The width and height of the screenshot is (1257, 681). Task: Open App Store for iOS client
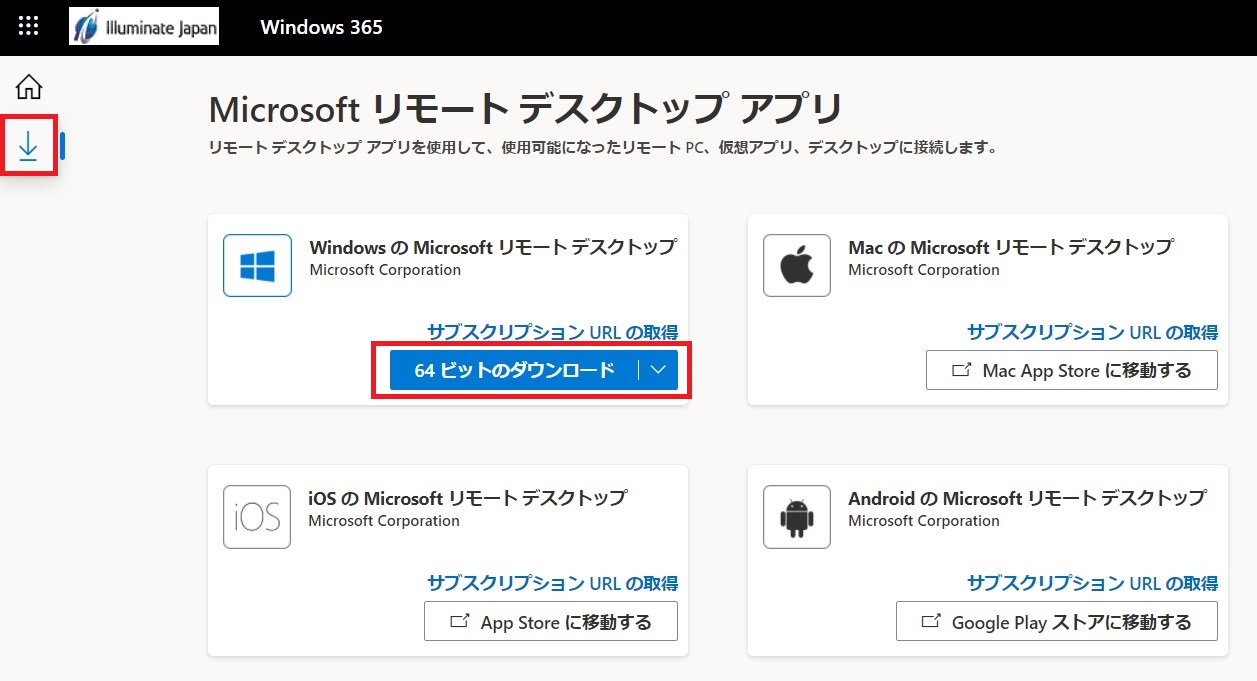[x=551, y=622]
